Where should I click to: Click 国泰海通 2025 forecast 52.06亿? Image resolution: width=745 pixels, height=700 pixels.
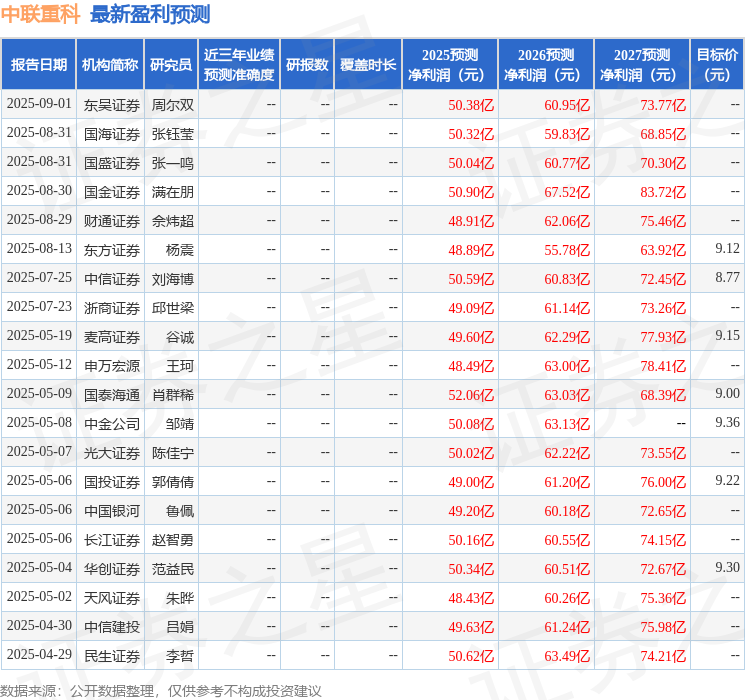(471, 395)
